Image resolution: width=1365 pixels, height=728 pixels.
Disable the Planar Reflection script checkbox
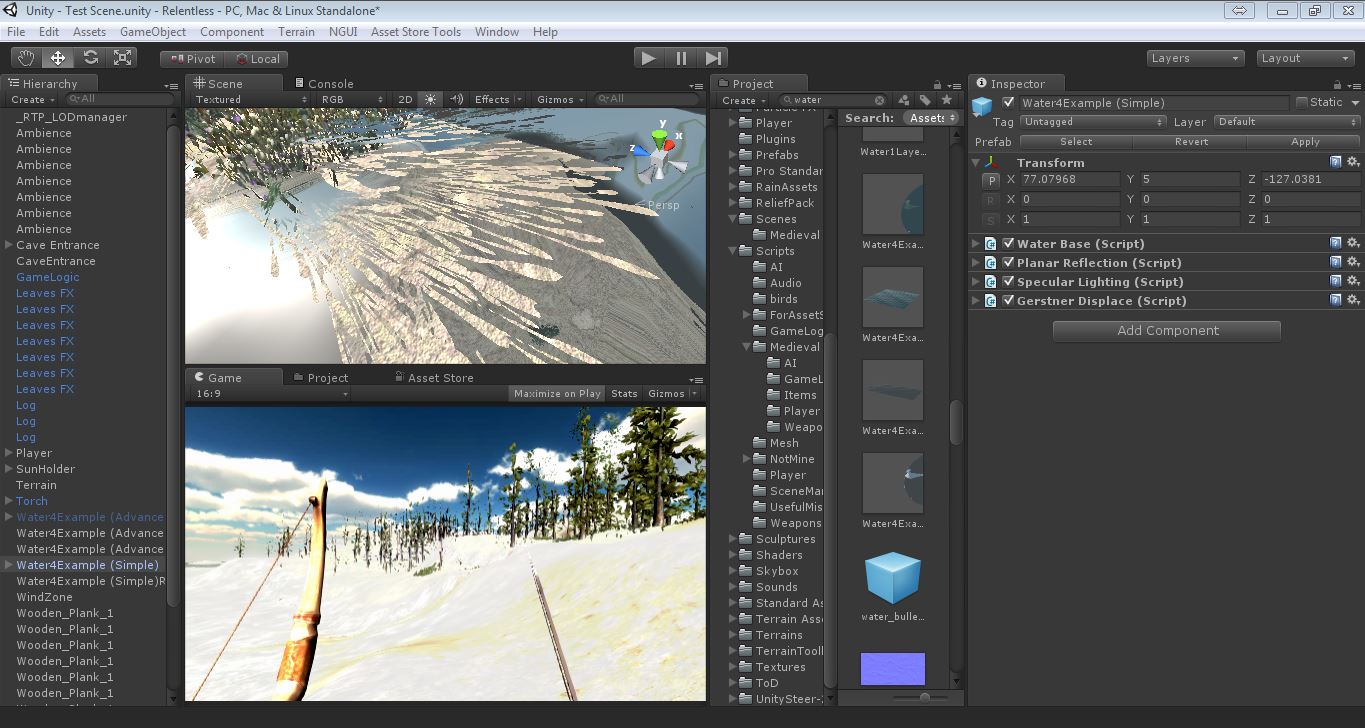[x=1008, y=262]
